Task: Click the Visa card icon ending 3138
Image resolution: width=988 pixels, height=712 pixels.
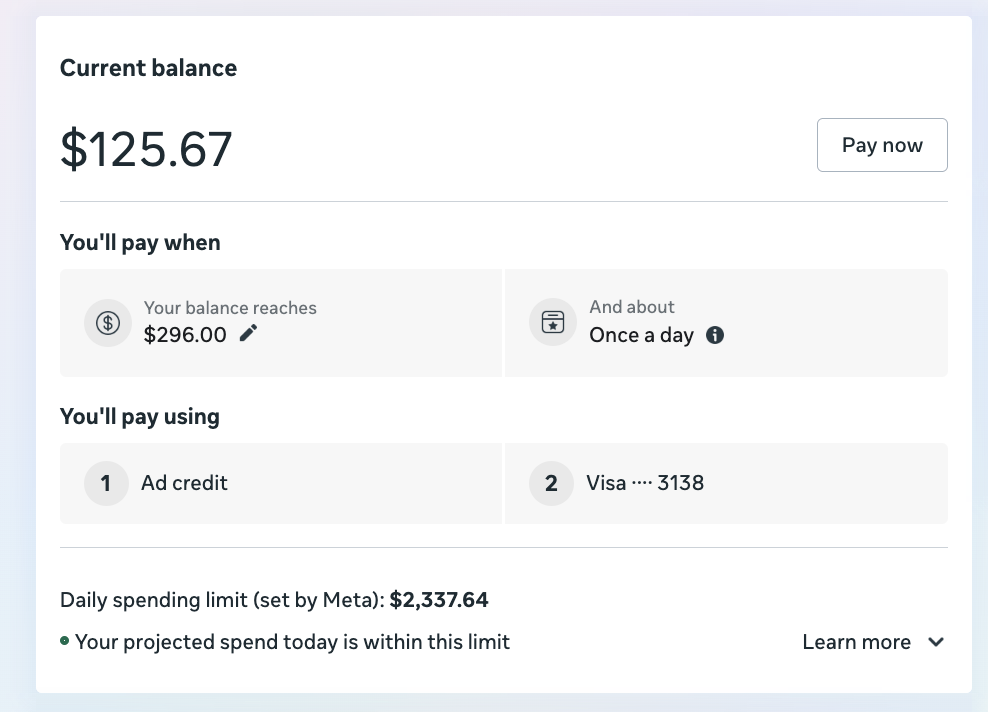Action: [551, 483]
